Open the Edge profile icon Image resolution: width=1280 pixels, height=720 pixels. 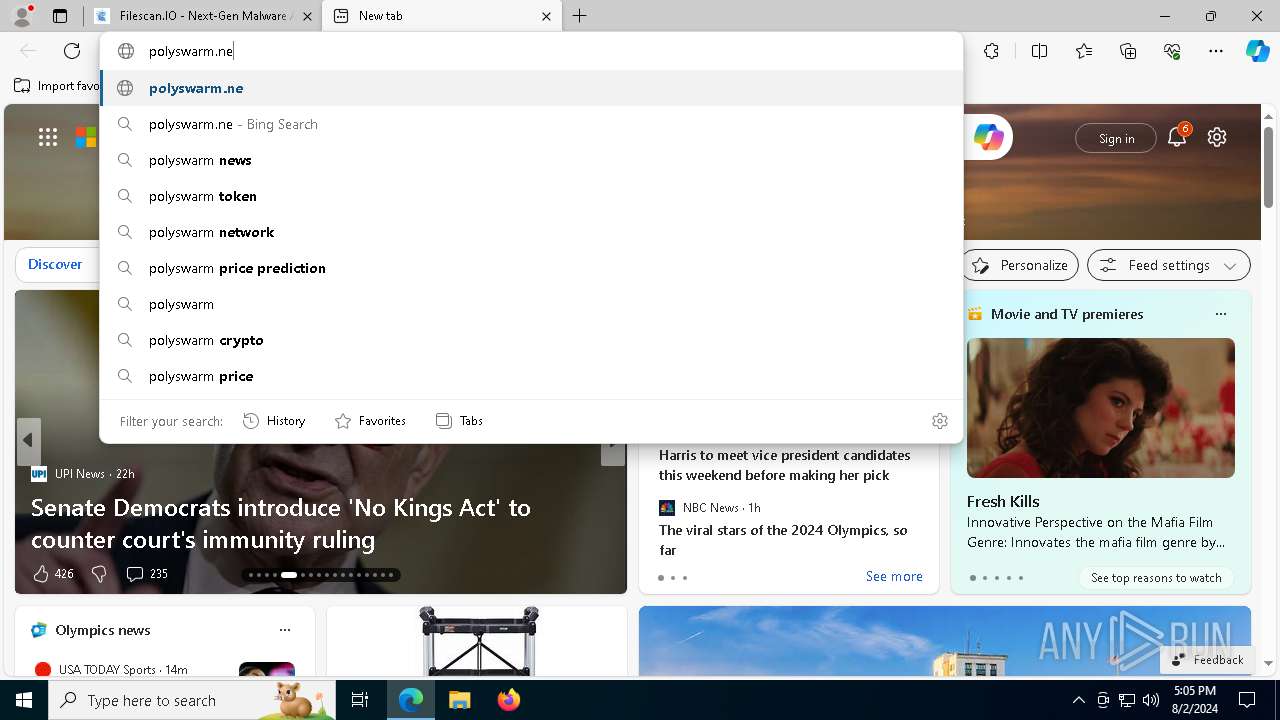22,15
